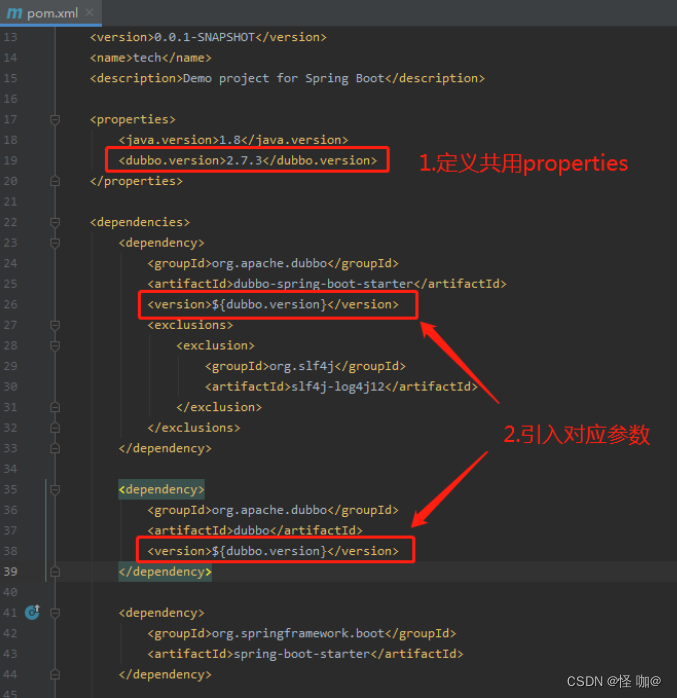Collapse the first dependency at line 23
Image resolution: width=677 pixels, height=698 pixels.
(x=55, y=243)
